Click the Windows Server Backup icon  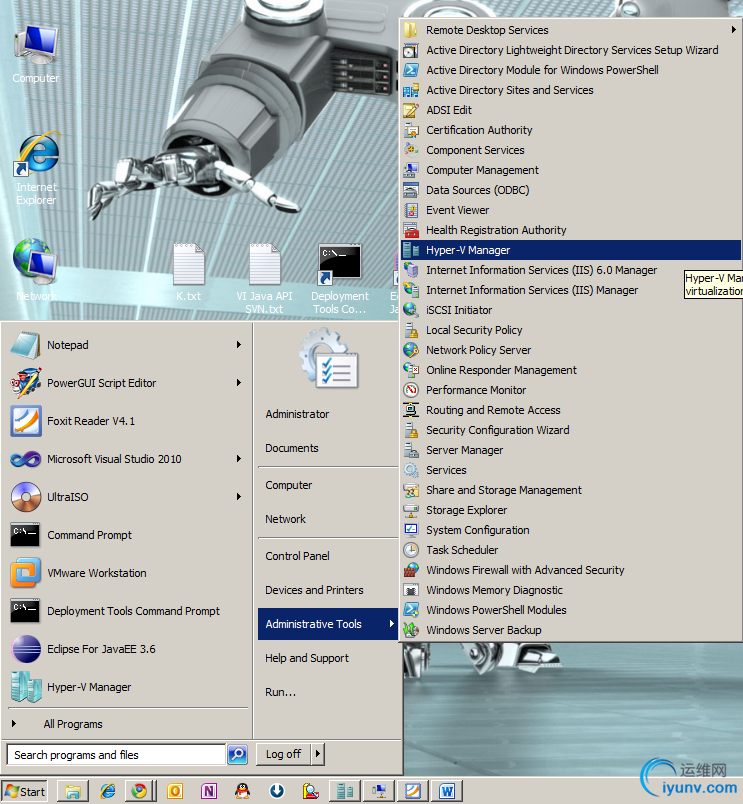tap(411, 630)
